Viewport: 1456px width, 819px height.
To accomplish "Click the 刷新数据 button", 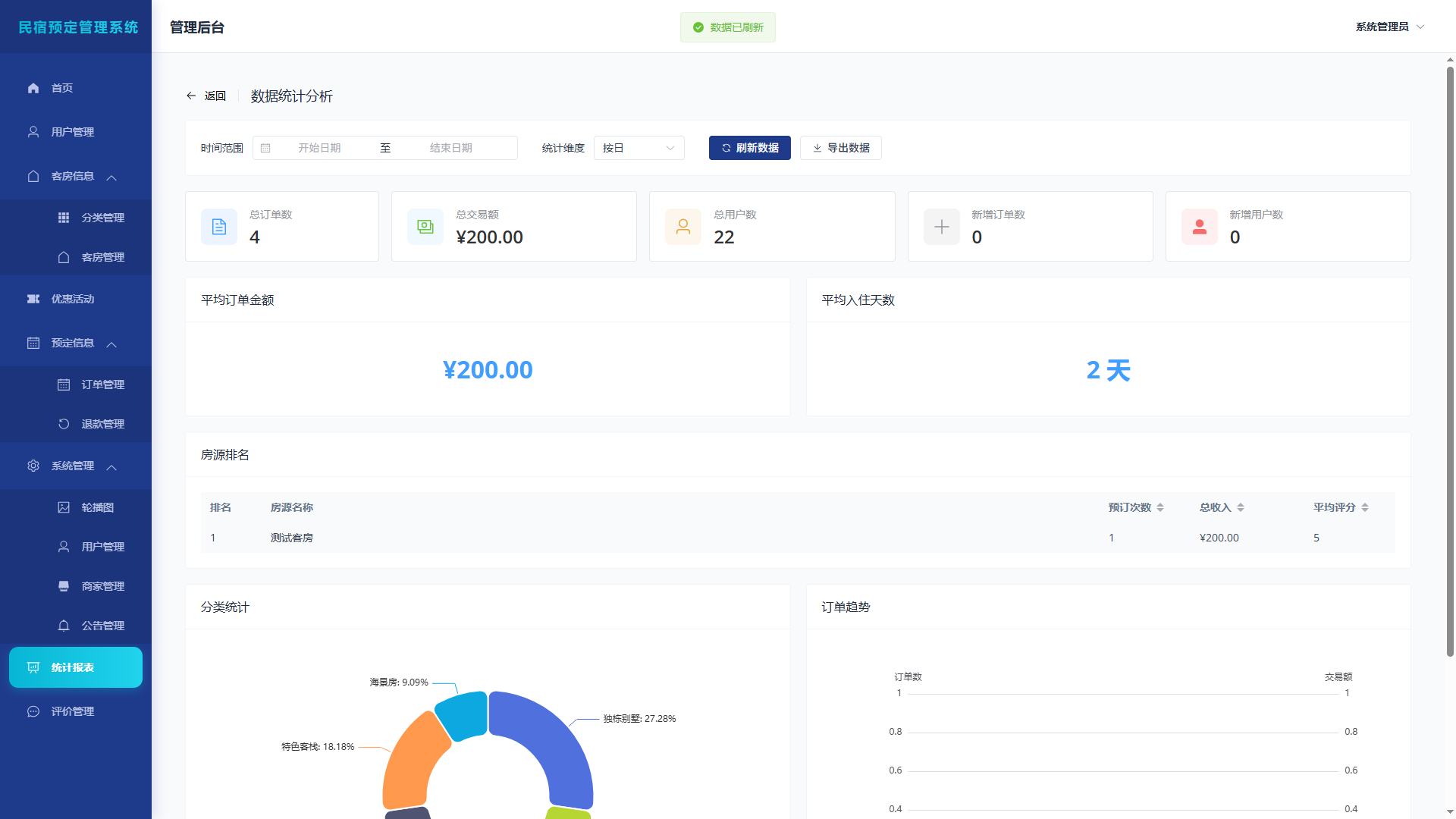I will point(749,148).
